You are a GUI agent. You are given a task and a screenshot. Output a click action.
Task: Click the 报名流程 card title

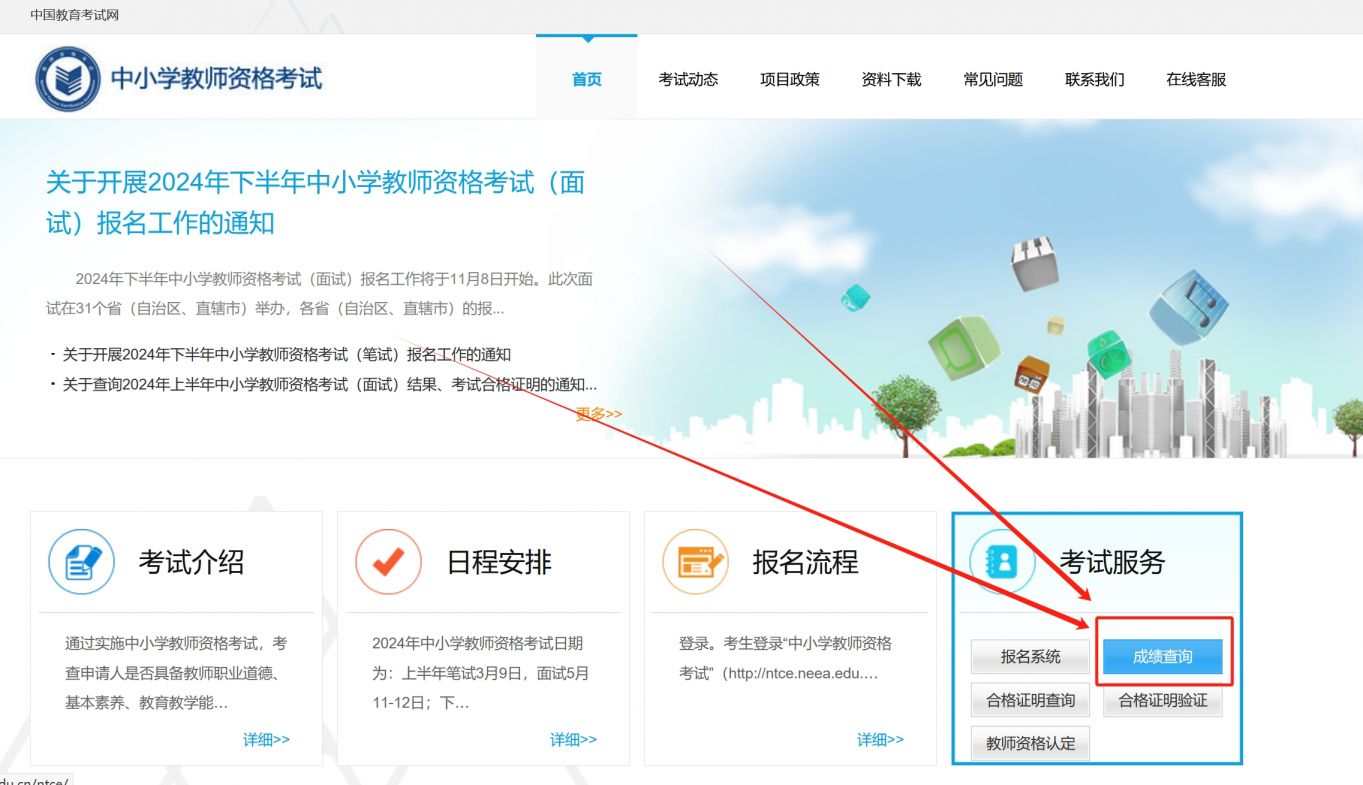805,562
